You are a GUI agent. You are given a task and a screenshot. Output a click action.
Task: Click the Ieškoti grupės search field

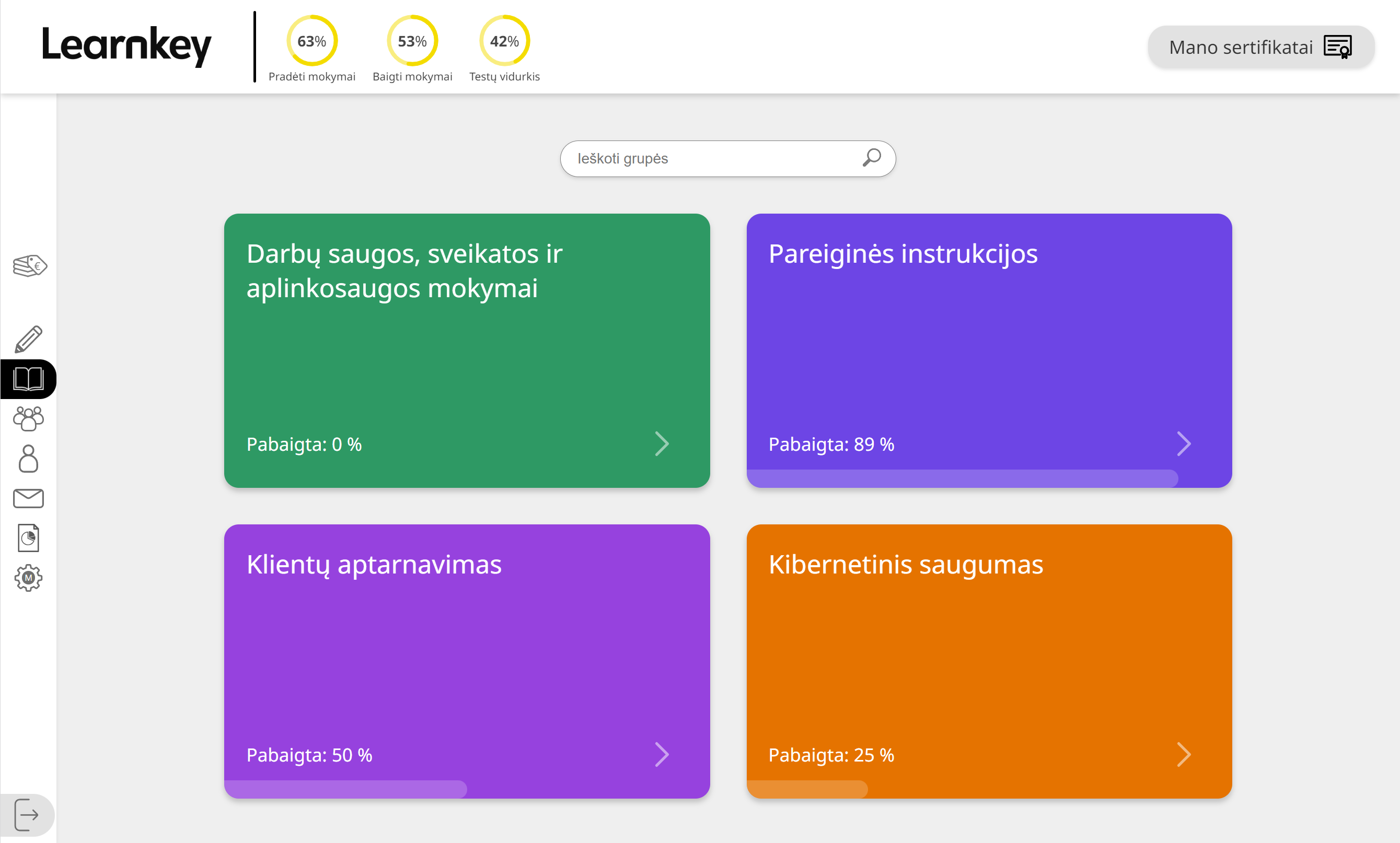point(727,158)
